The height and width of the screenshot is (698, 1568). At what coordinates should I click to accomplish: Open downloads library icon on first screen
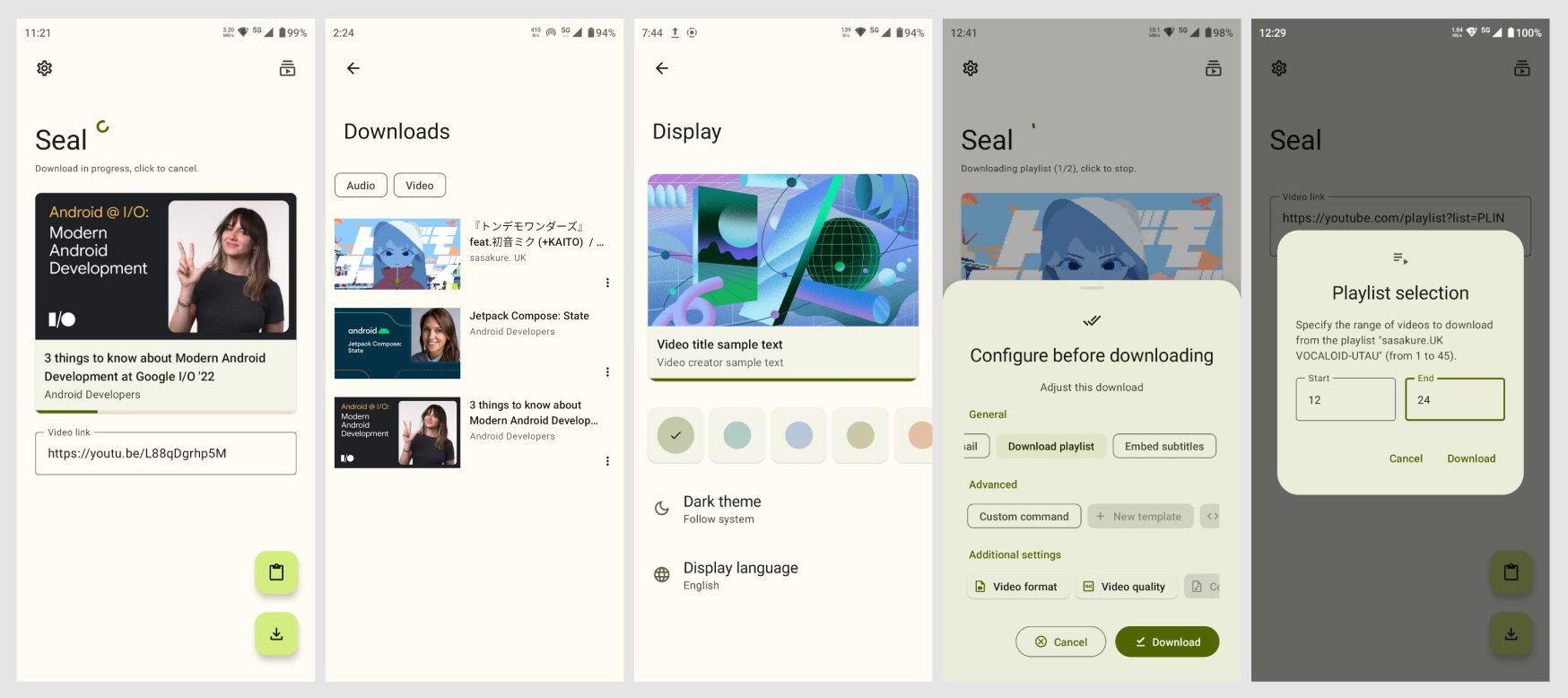tap(287, 68)
